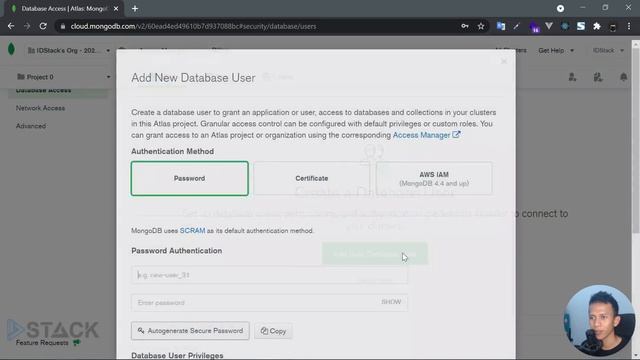Click the browser address bar URL
640x360 pixels.
(x=193, y=26)
